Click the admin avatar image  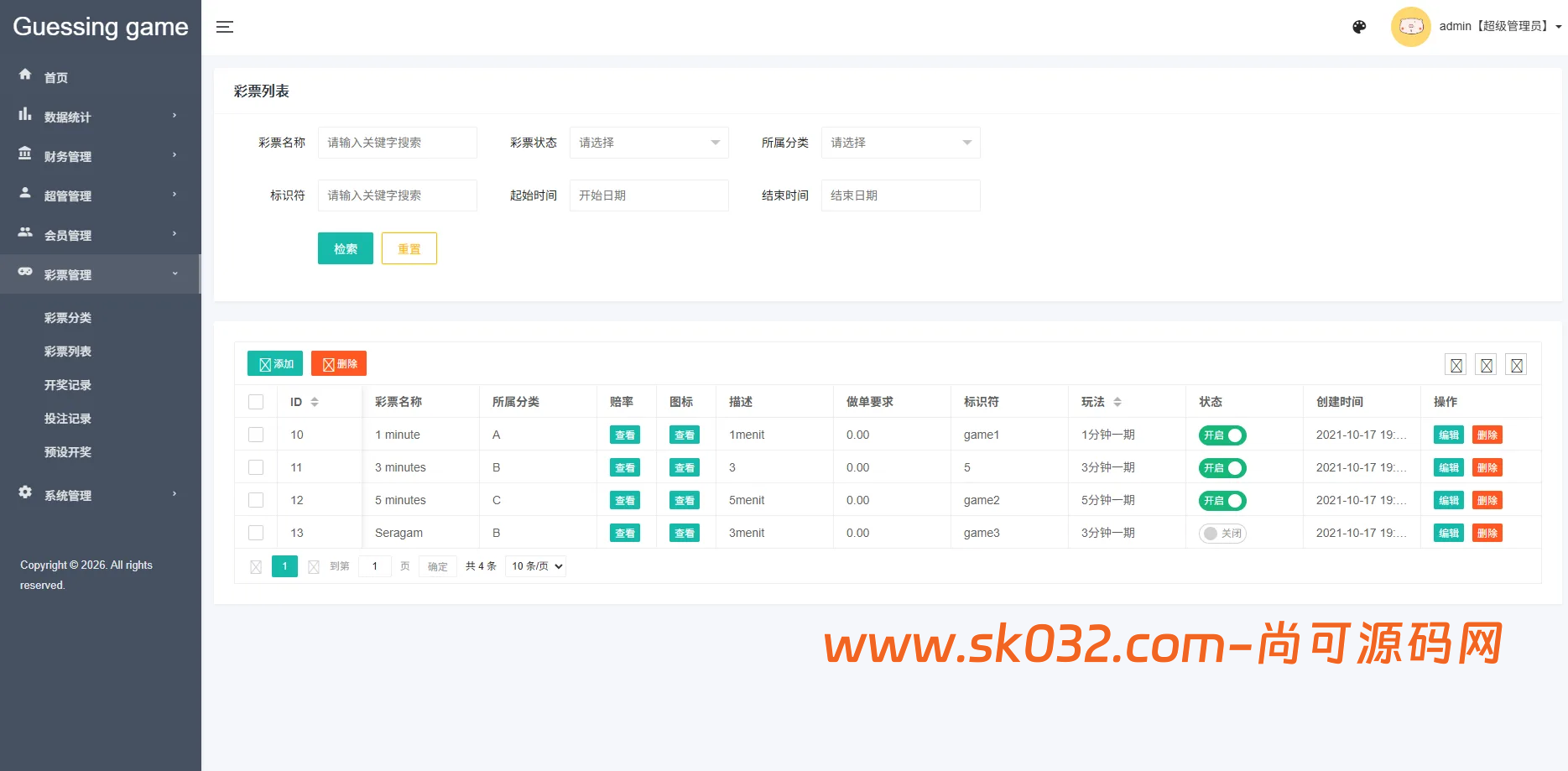(1410, 27)
